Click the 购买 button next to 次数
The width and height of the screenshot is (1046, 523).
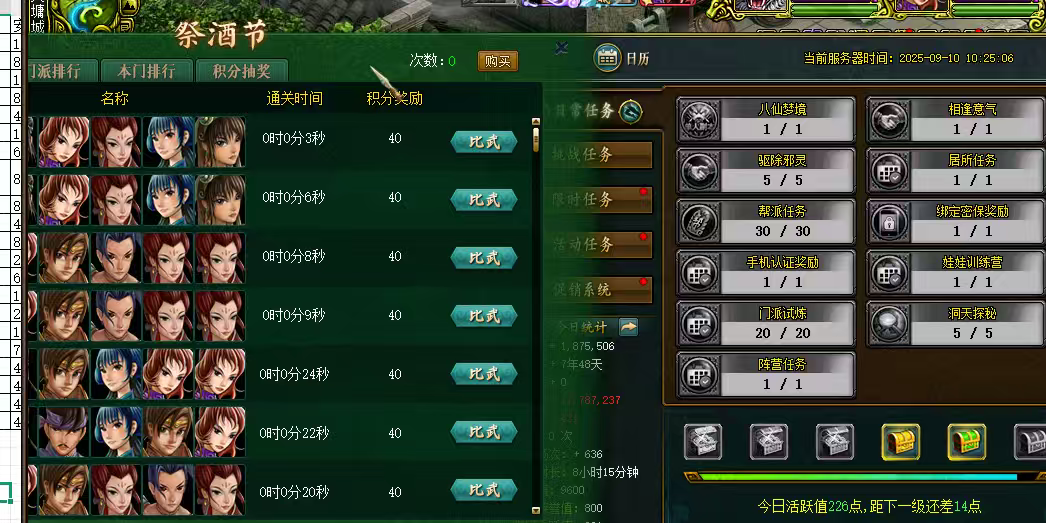click(x=498, y=61)
